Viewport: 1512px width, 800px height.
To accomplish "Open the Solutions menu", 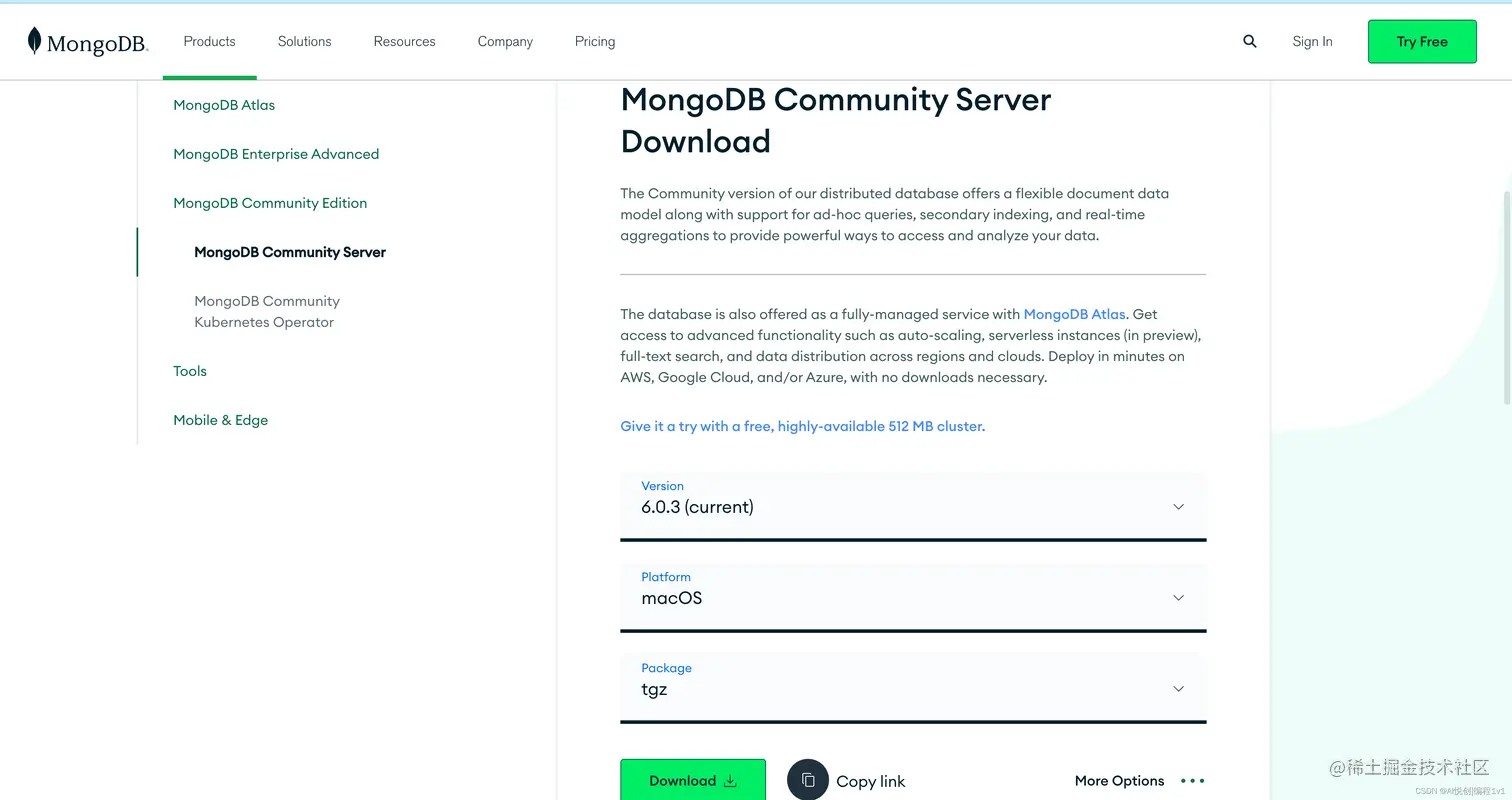I will tap(305, 41).
